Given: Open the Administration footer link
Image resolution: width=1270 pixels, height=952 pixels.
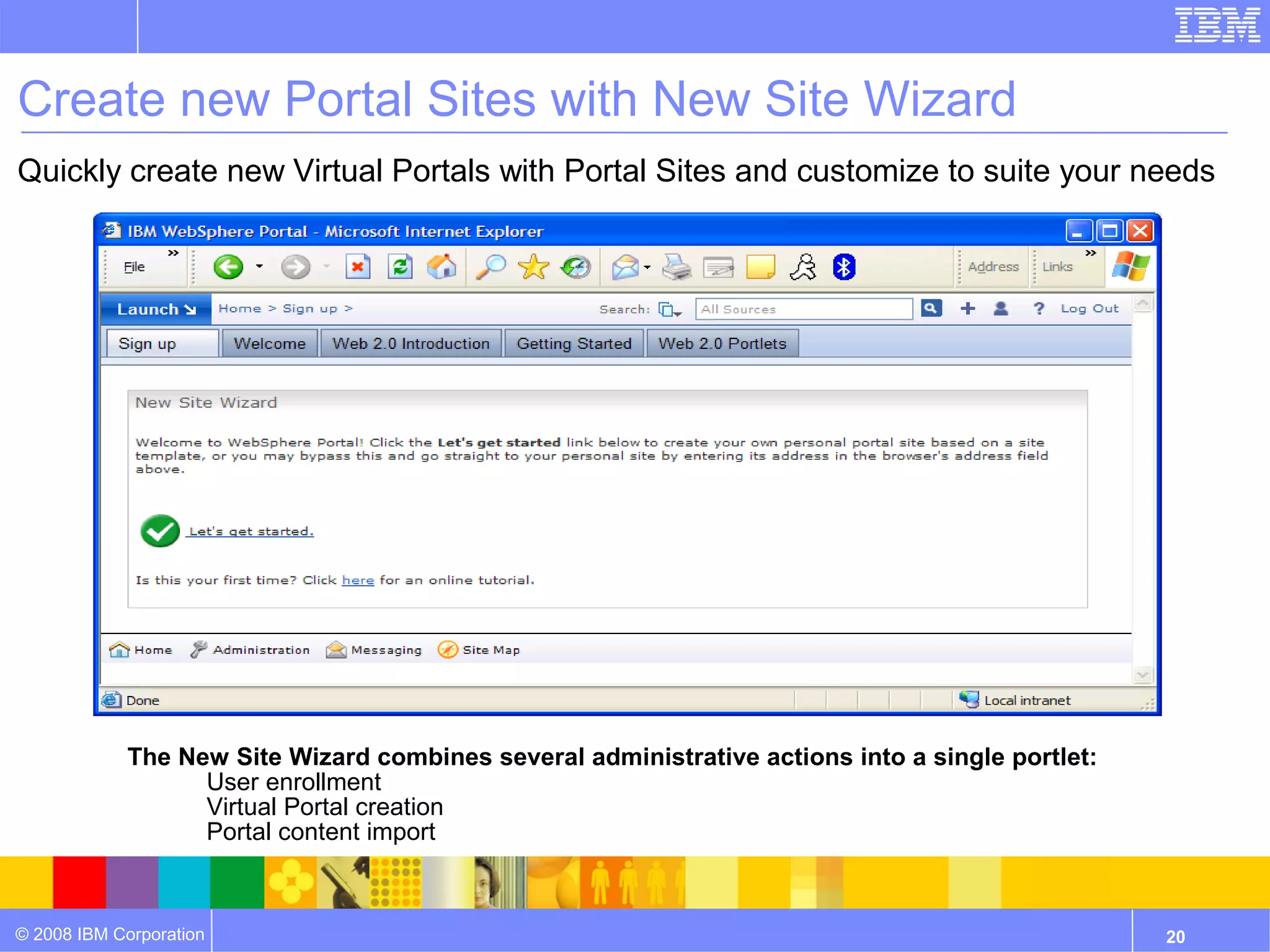Looking at the screenshot, I should 250,650.
